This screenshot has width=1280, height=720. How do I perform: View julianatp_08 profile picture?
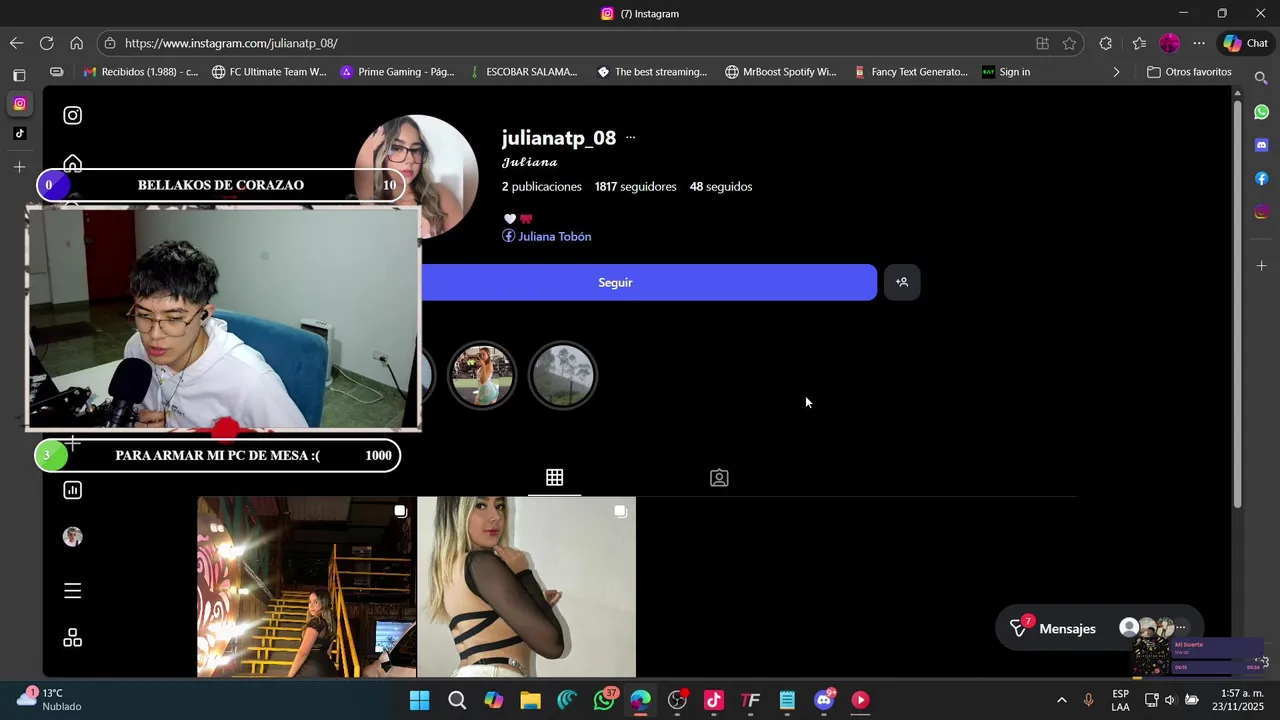click(x=417, y=177)
